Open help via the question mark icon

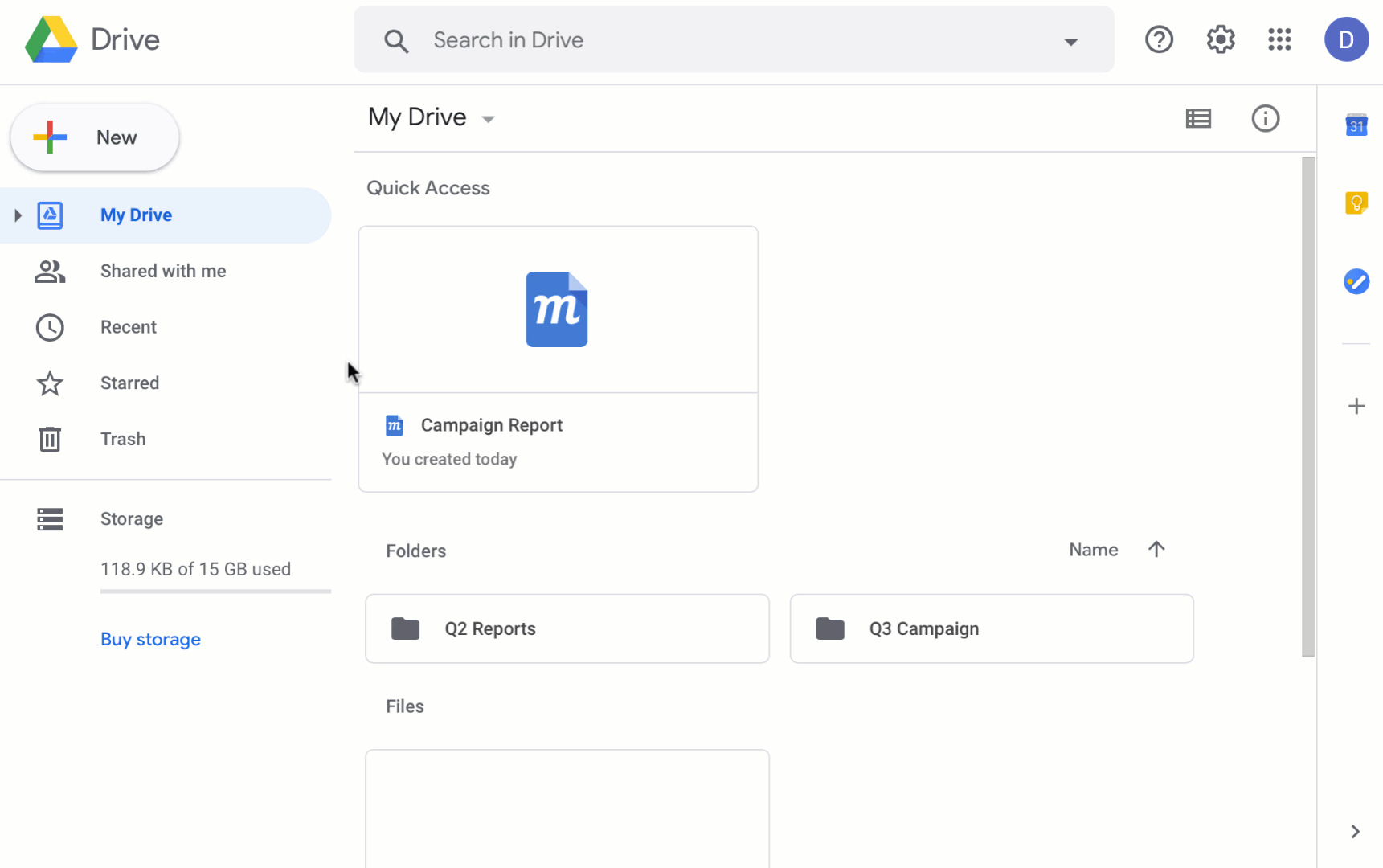1159,39
